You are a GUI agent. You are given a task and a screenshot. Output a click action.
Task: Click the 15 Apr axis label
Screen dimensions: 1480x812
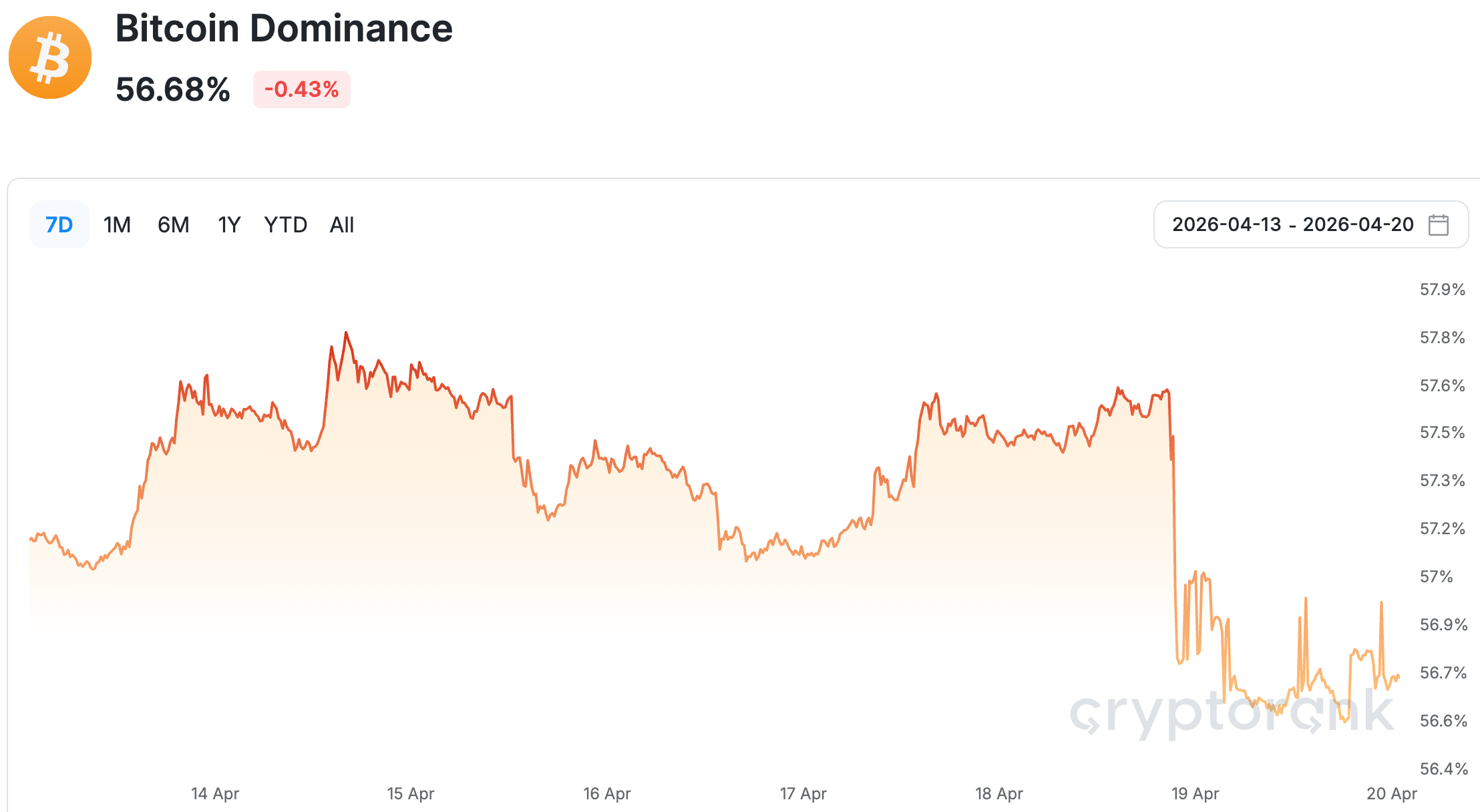pyautogui.click(x=411, y=793)
